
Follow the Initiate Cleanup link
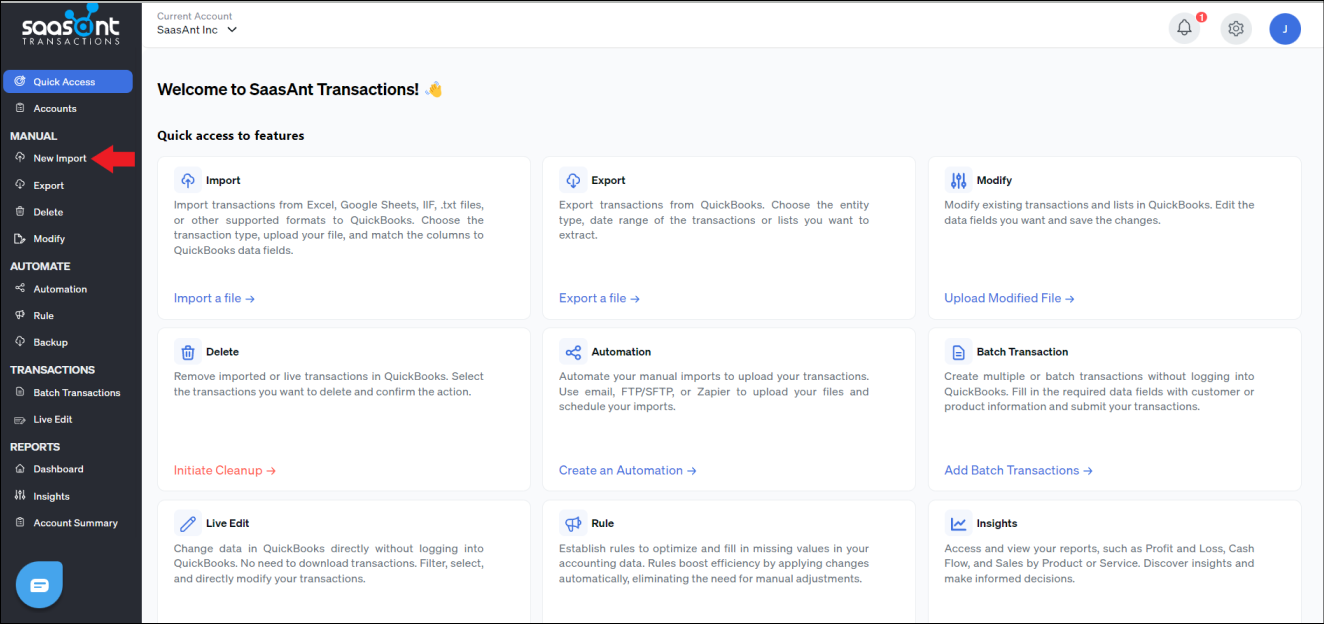pyautogui.click(x=224, y=470)
